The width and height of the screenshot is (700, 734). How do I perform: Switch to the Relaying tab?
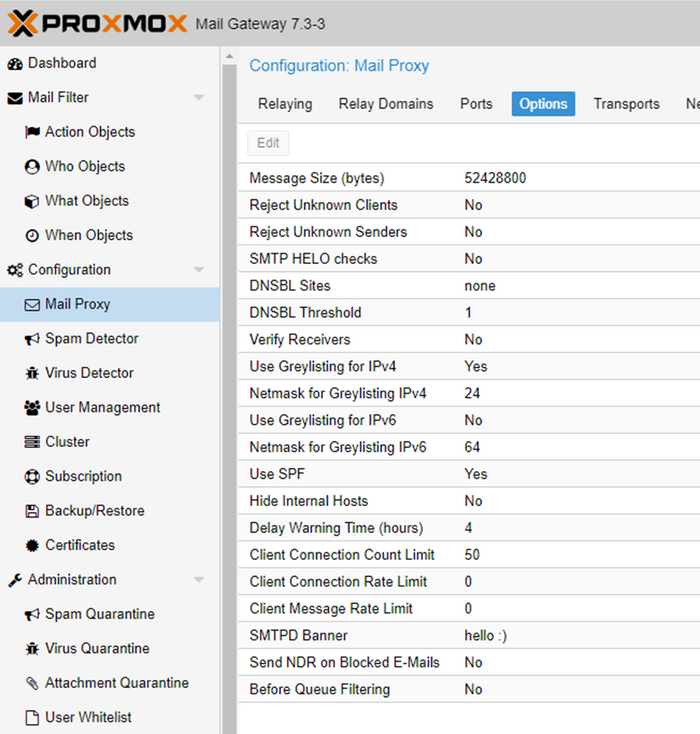(285, 104)
